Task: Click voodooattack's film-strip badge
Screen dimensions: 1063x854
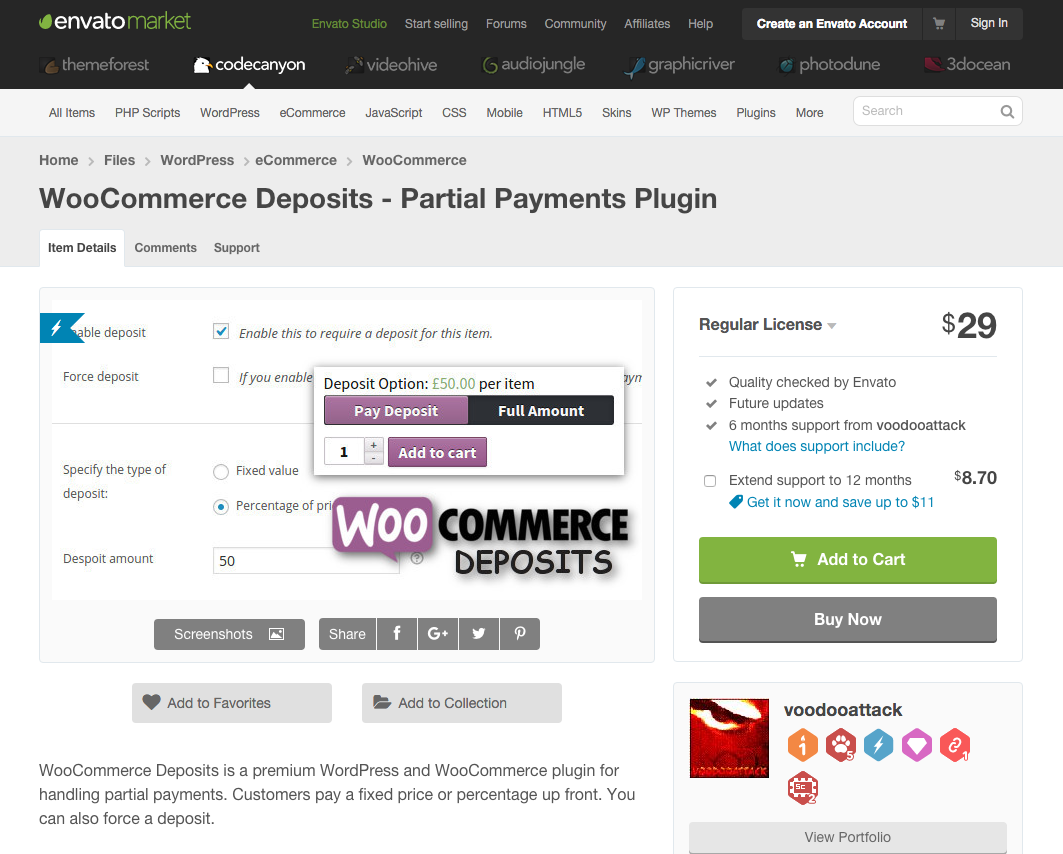Action: point(803,788)
